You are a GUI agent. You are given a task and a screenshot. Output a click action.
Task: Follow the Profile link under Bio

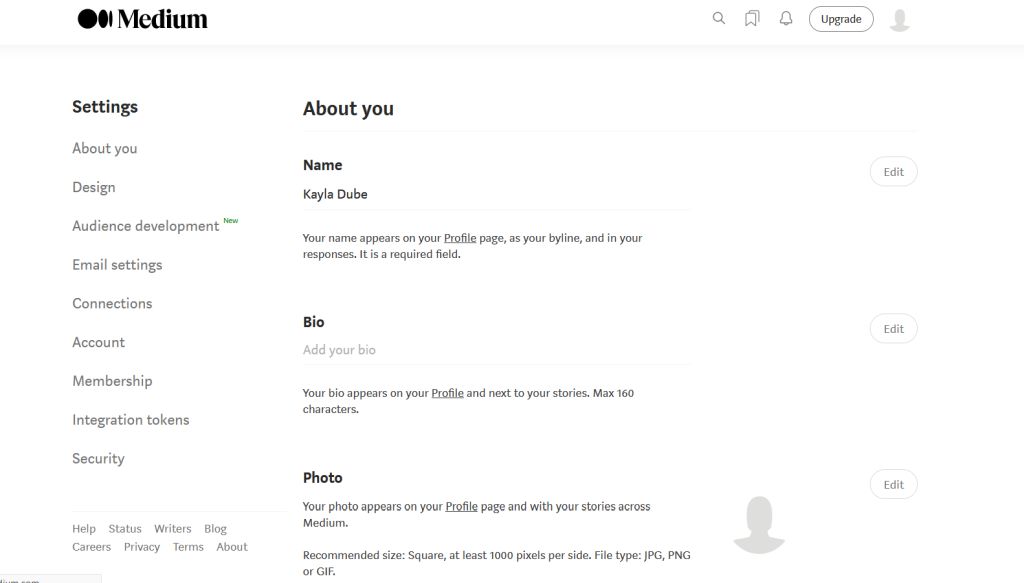click(x=447, y=393)
